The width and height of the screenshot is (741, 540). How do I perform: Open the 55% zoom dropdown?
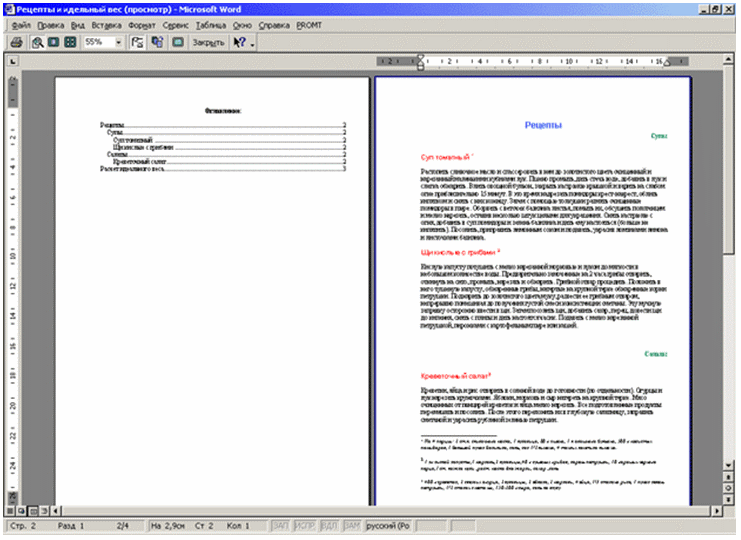(118, 43)
